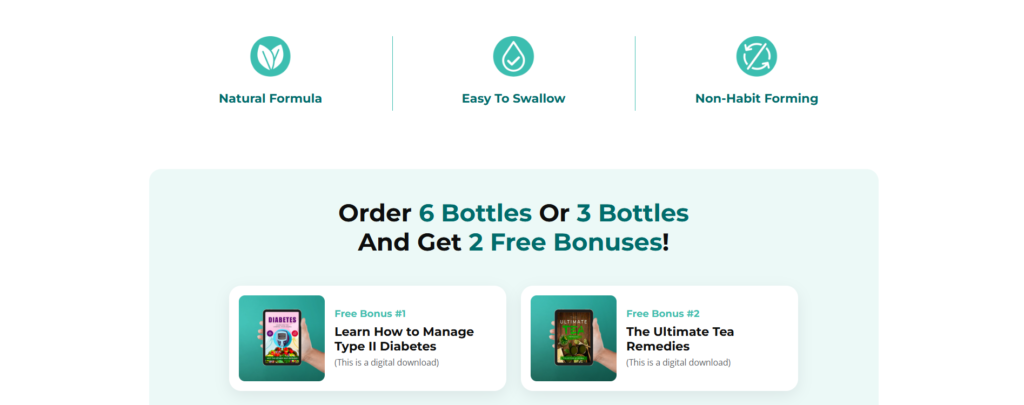
Task: Click Learn How to Manage Type II Diabetes title
Action: tap(404, 339)
